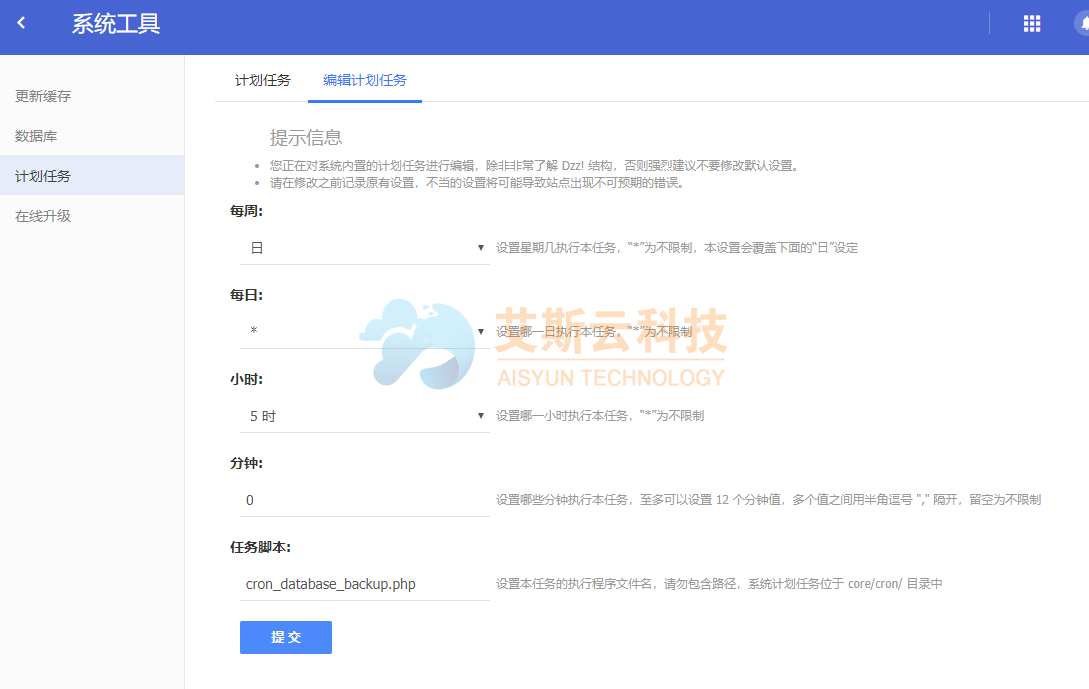This screenshot has width=1089, height=689.
Task: Click the 每日 dropdown arrow icon
Action: tap(481, 332)
